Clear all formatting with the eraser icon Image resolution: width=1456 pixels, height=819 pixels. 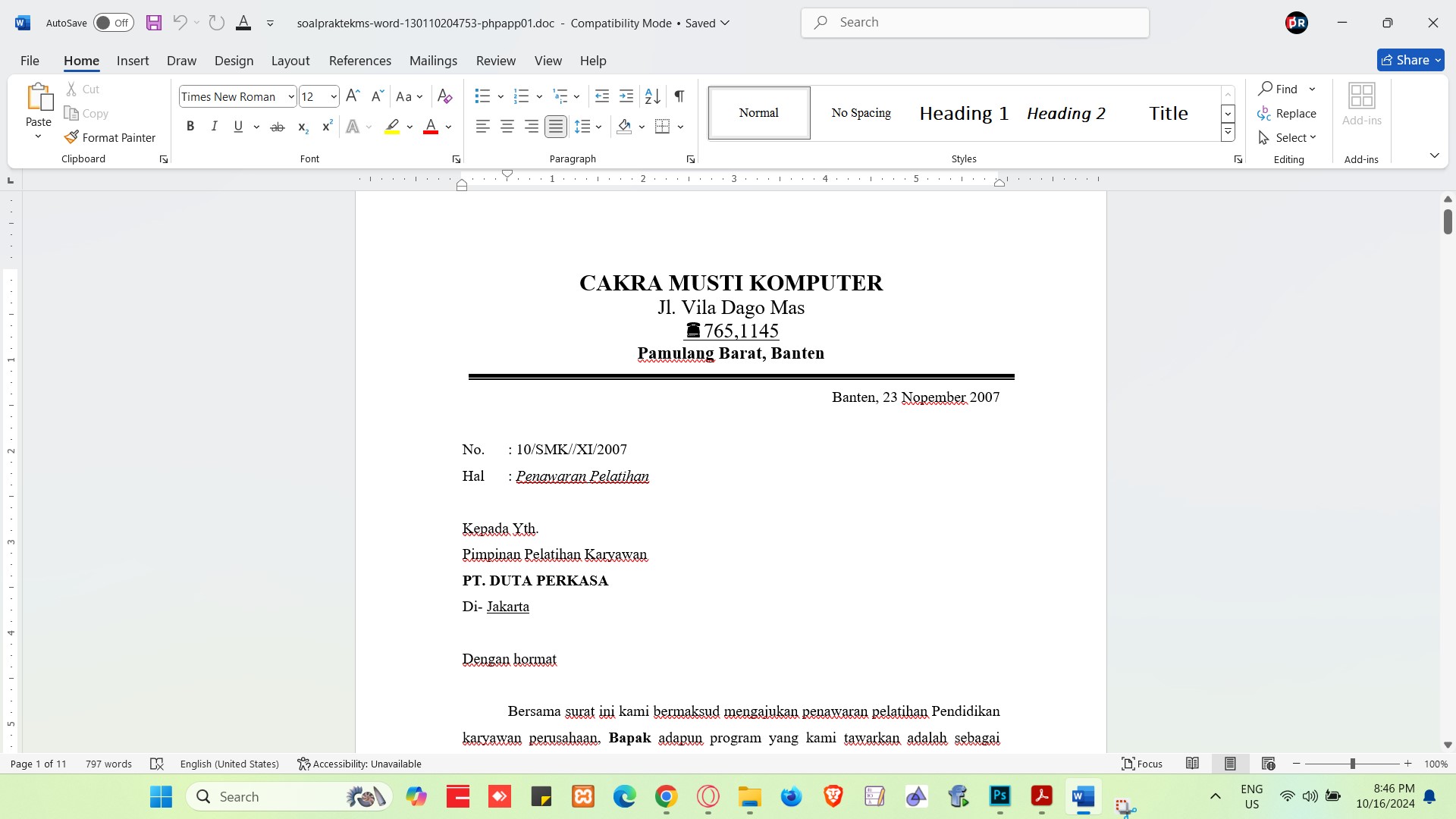click(x=444, y=96)
